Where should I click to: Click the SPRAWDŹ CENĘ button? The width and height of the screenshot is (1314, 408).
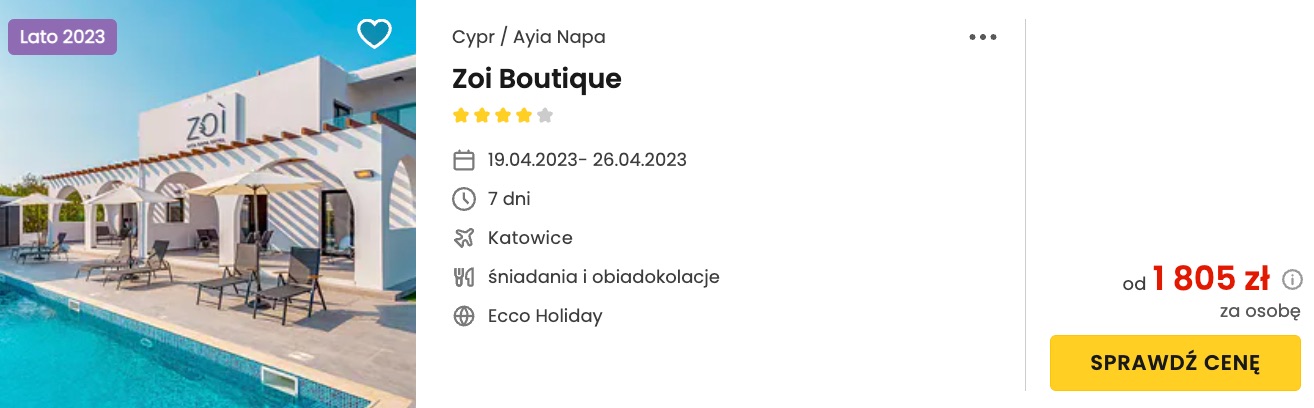coord(1175,363)
